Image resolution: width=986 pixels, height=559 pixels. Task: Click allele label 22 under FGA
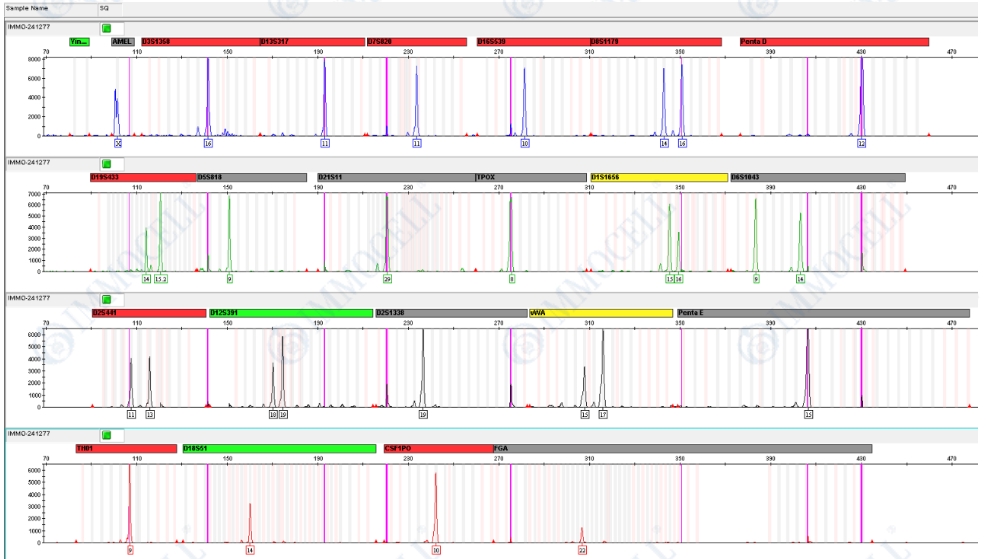click(582, 550)
